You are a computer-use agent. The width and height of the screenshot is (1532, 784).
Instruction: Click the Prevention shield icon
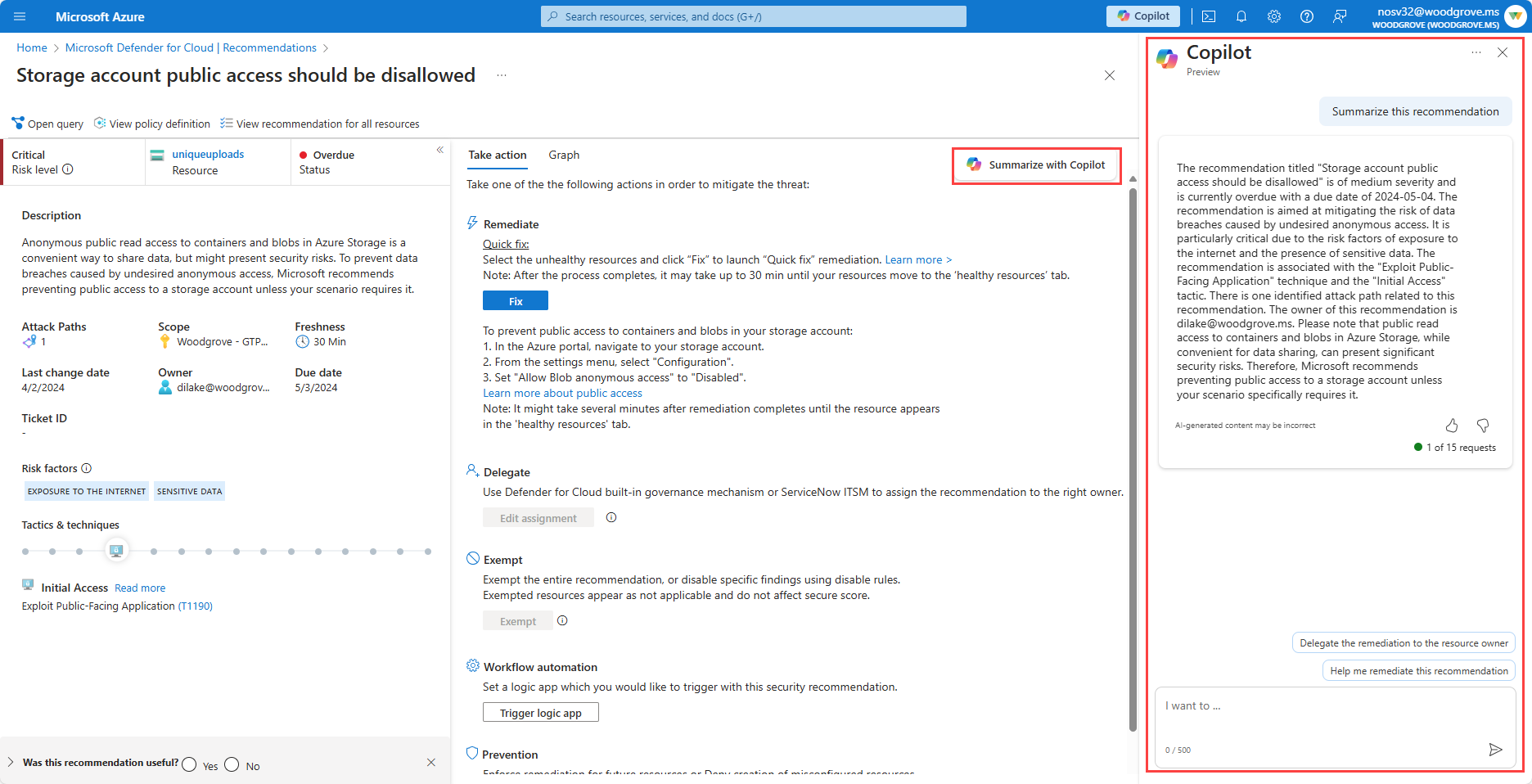click(472, 753)
